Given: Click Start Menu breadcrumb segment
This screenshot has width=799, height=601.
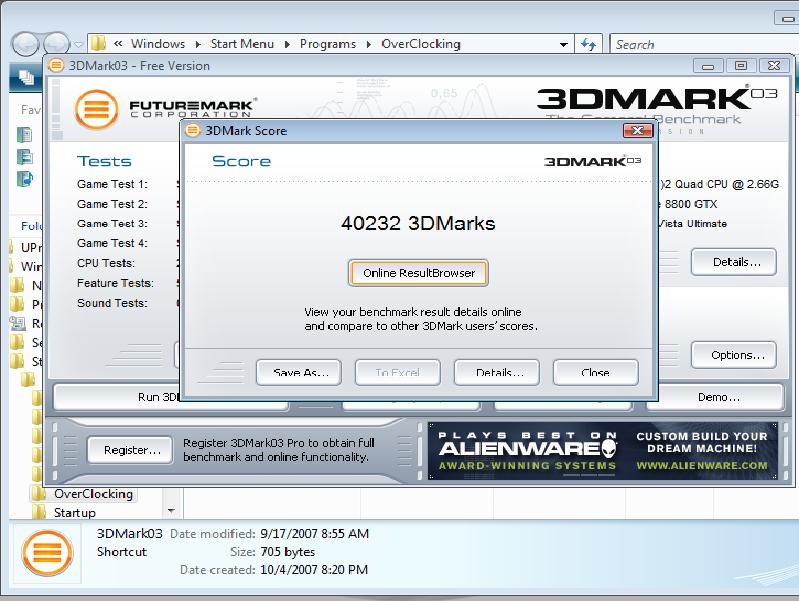Looking at the screenshot, I should point(242,44).
